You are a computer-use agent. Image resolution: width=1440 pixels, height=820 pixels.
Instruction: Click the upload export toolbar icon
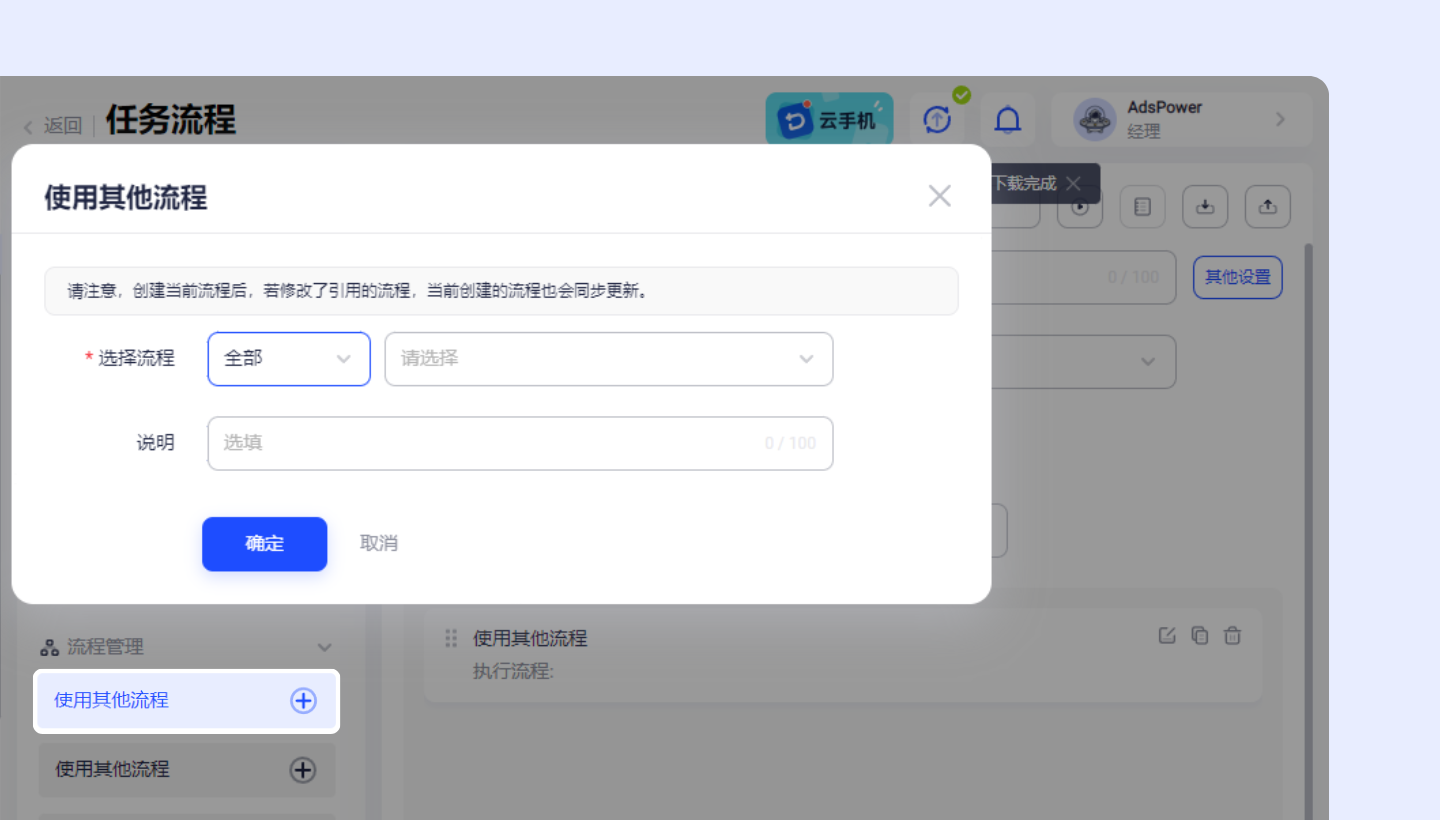[x=1268, y=207]
